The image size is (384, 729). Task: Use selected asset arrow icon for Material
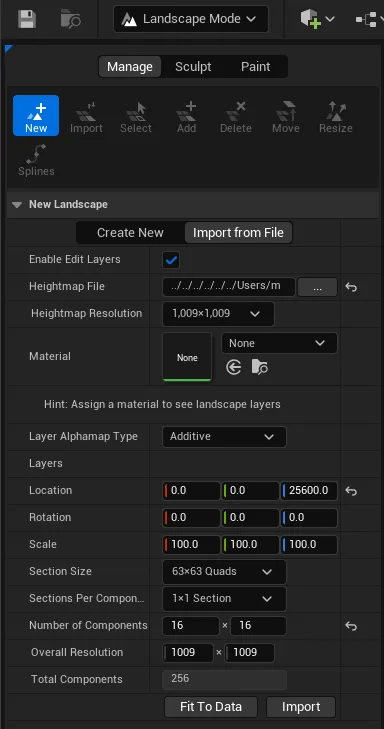pos(233,368)
